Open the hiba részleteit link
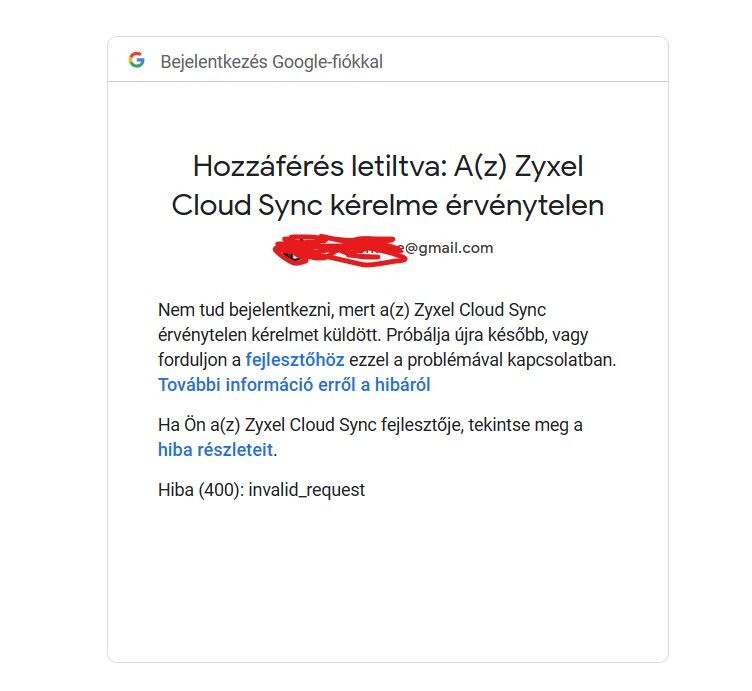 pyautogui.click(x=215, y=450)
